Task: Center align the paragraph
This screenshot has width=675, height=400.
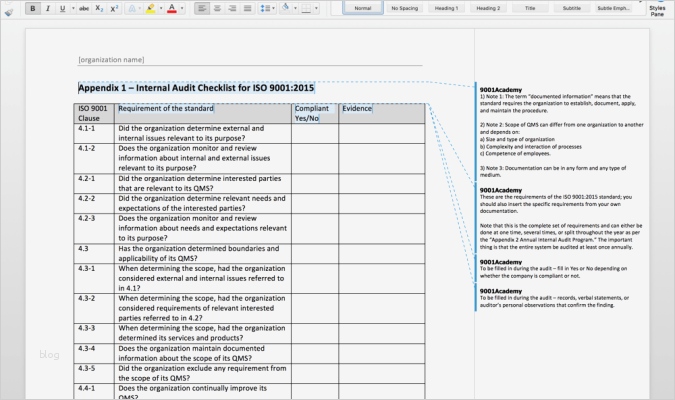Action: (x=216, y=7)
